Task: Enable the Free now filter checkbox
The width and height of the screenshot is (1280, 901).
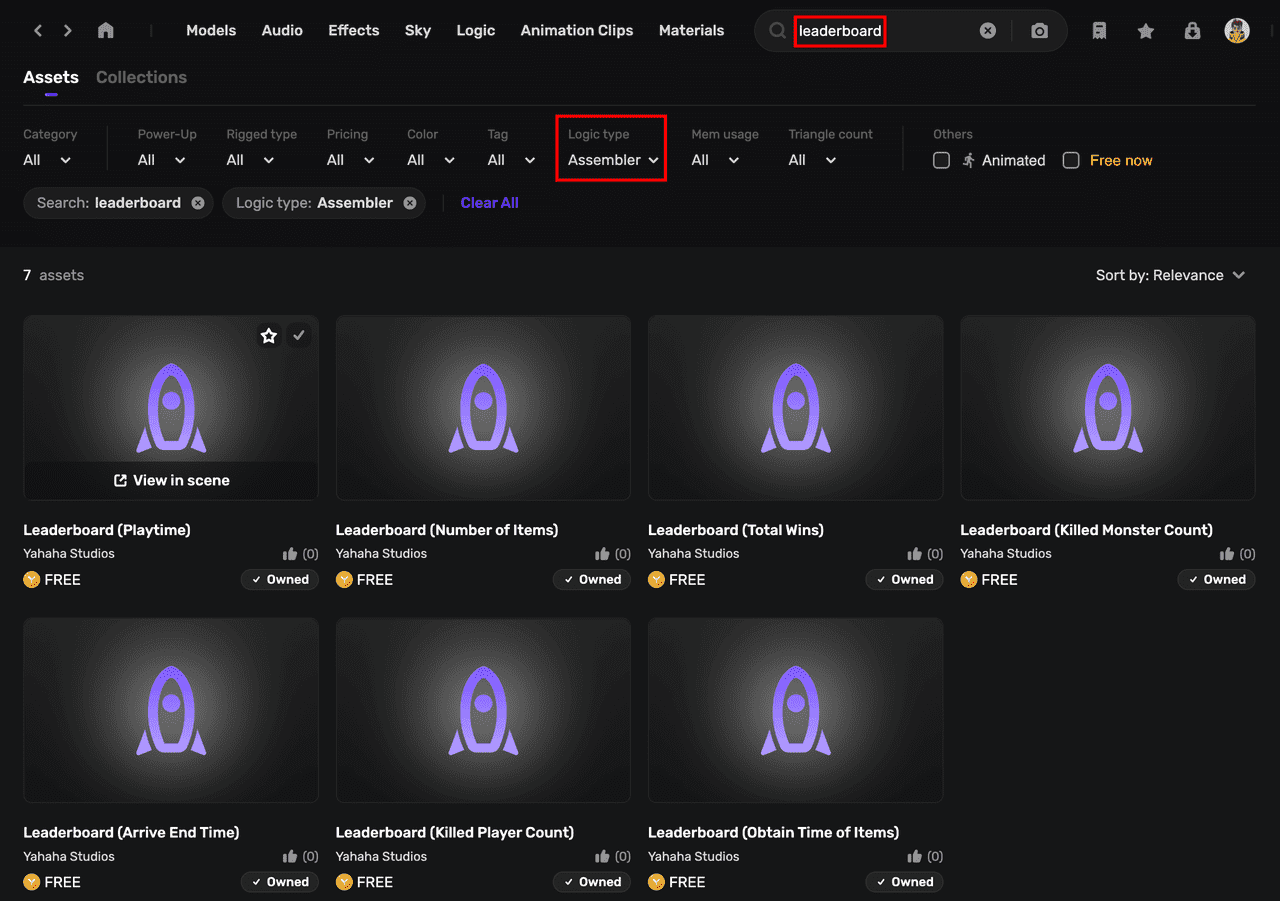Action: coord(1071,159)
